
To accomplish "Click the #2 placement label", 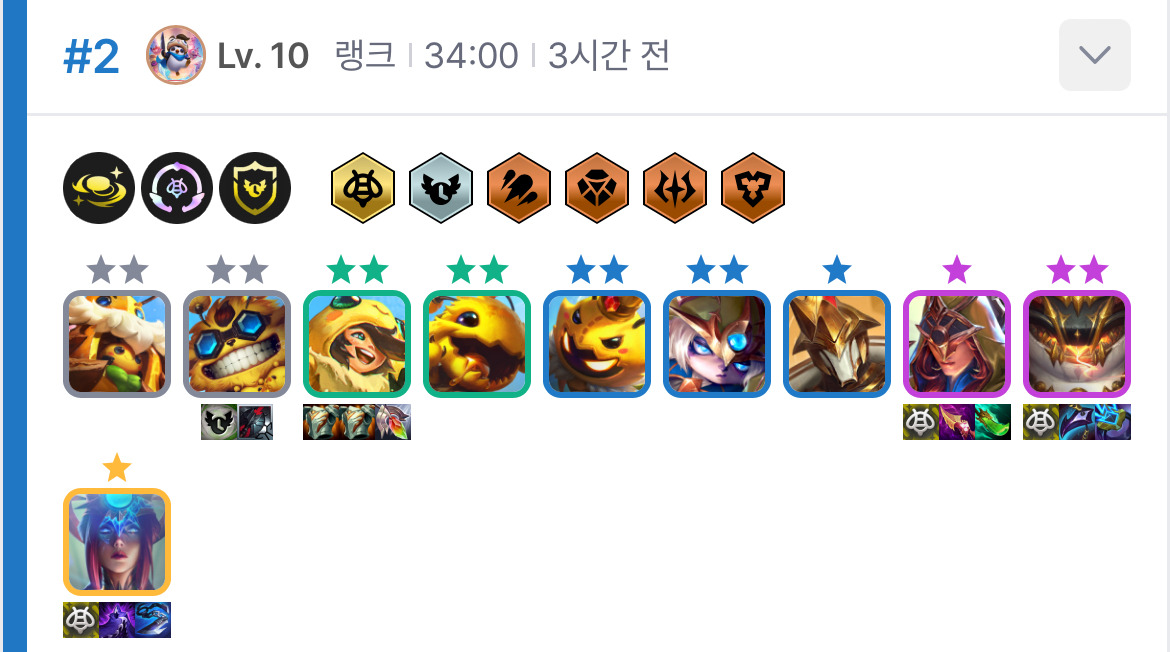I will point(91,57).
